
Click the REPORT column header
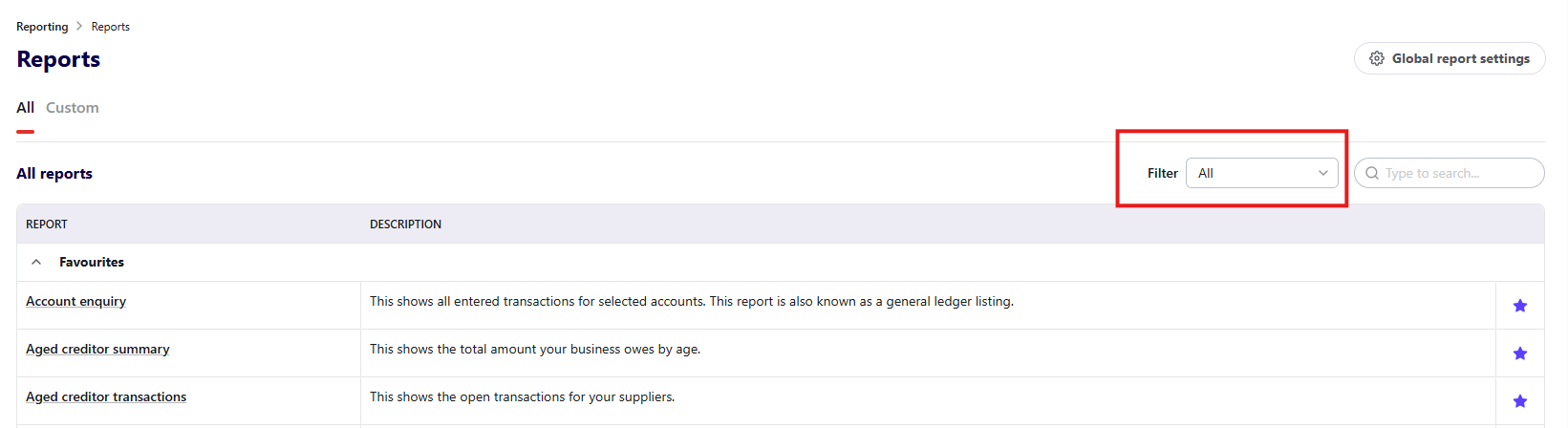click(x=47, y=225)
